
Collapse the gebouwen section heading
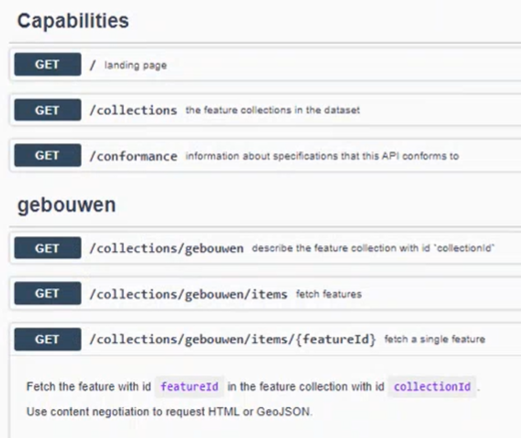pos(67,205)
